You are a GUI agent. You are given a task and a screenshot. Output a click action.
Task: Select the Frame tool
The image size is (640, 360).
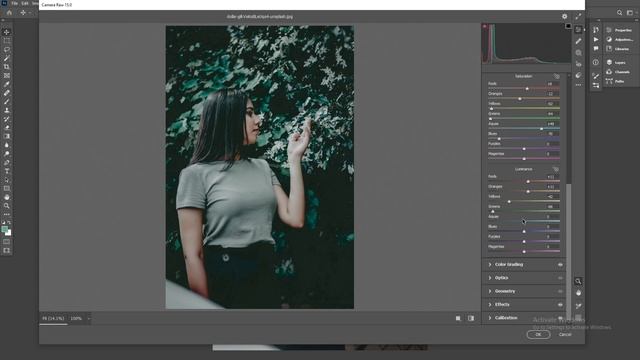click(7, 76)
